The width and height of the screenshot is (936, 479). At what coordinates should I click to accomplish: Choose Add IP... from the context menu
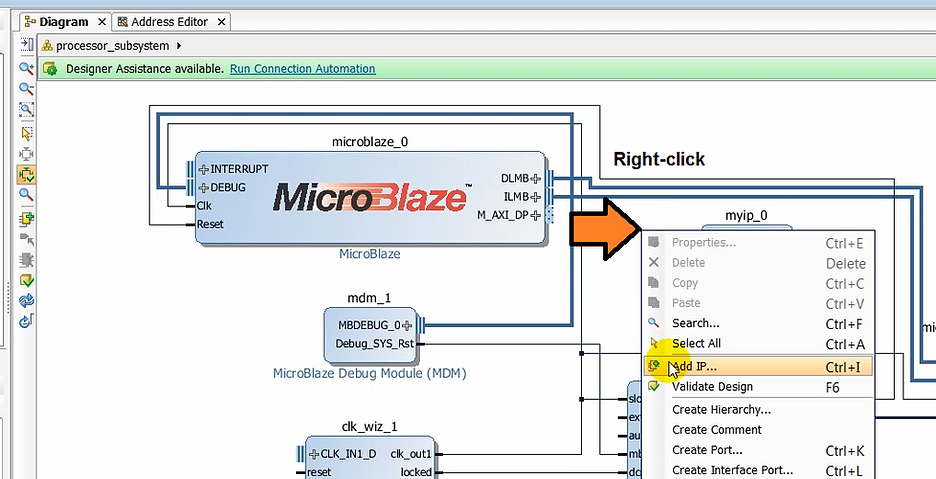coord(694,366)
